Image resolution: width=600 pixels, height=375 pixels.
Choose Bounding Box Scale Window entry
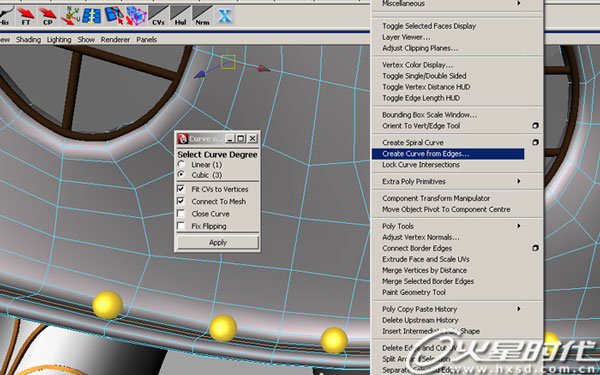pos(430,115)
